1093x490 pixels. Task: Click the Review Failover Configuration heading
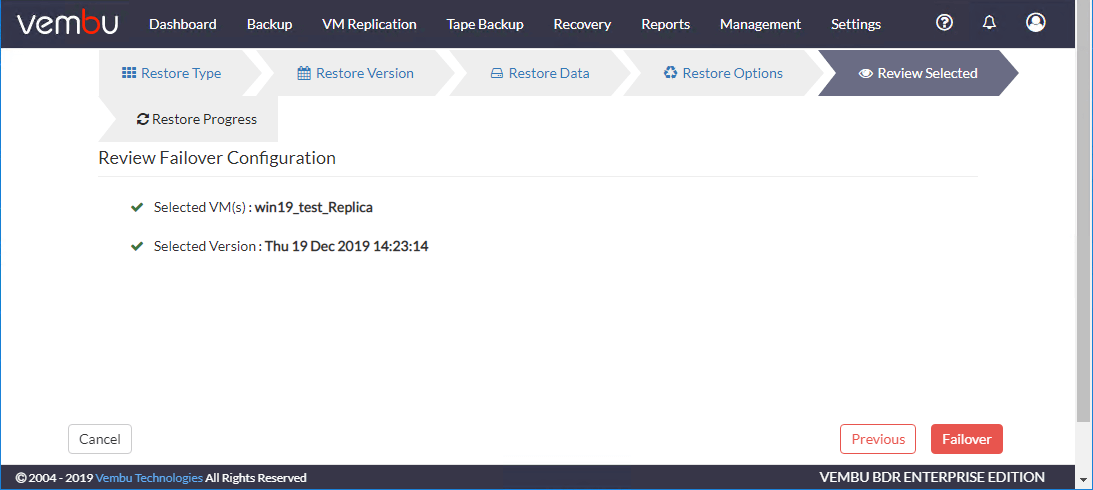(x=217, y=158)
